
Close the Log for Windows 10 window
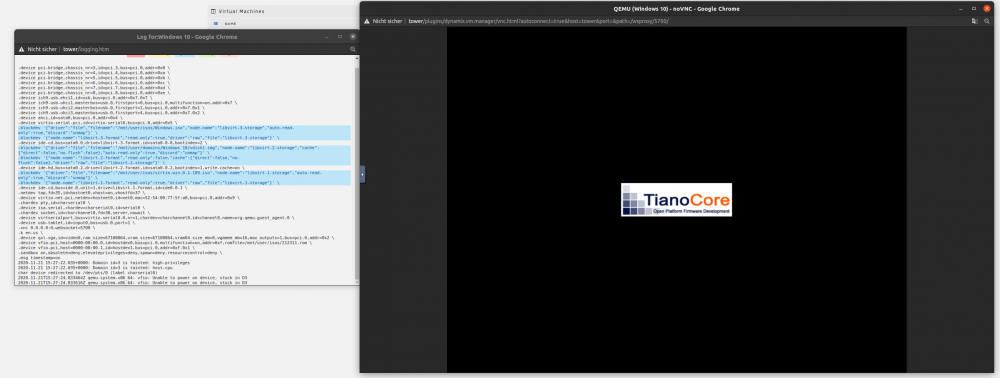(x=353, y=37)
